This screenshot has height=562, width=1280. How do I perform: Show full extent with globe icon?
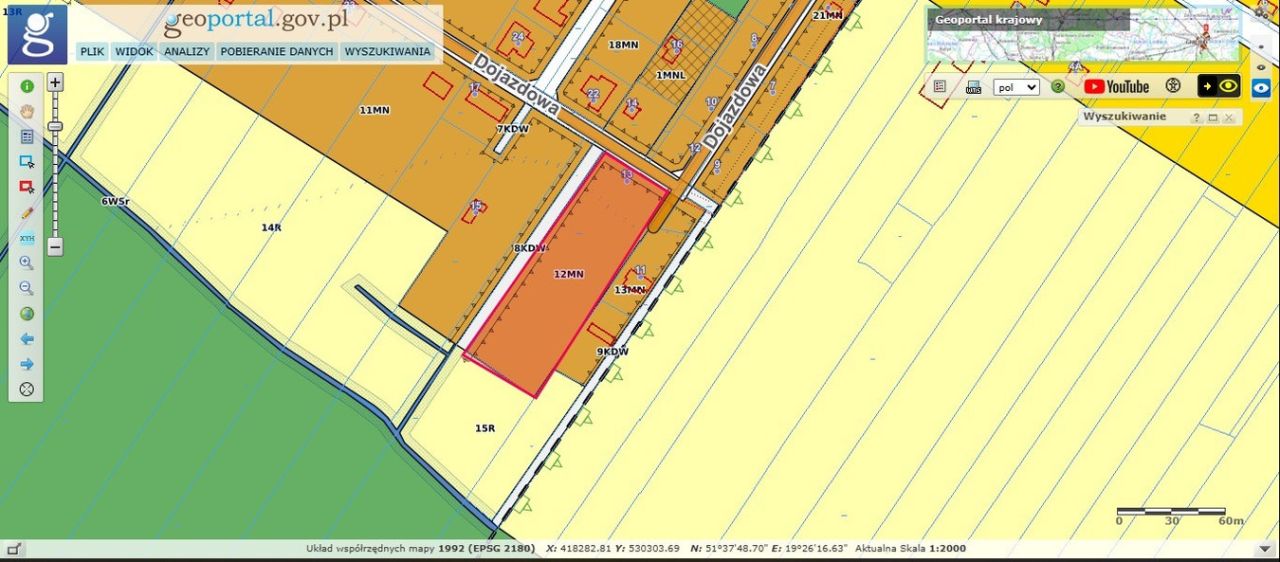click(27, 313)
